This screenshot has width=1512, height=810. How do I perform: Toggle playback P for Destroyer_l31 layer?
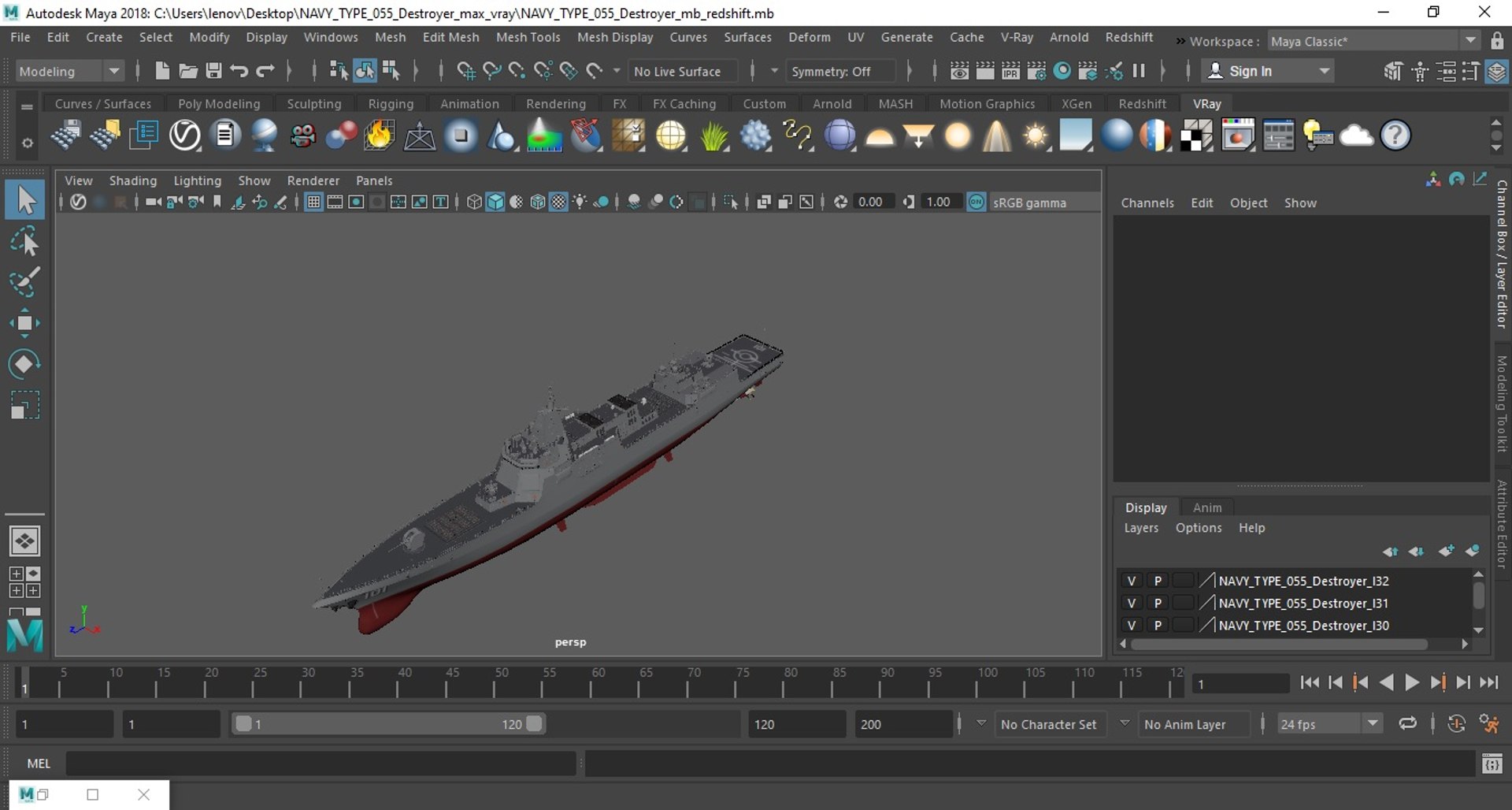1158,603
